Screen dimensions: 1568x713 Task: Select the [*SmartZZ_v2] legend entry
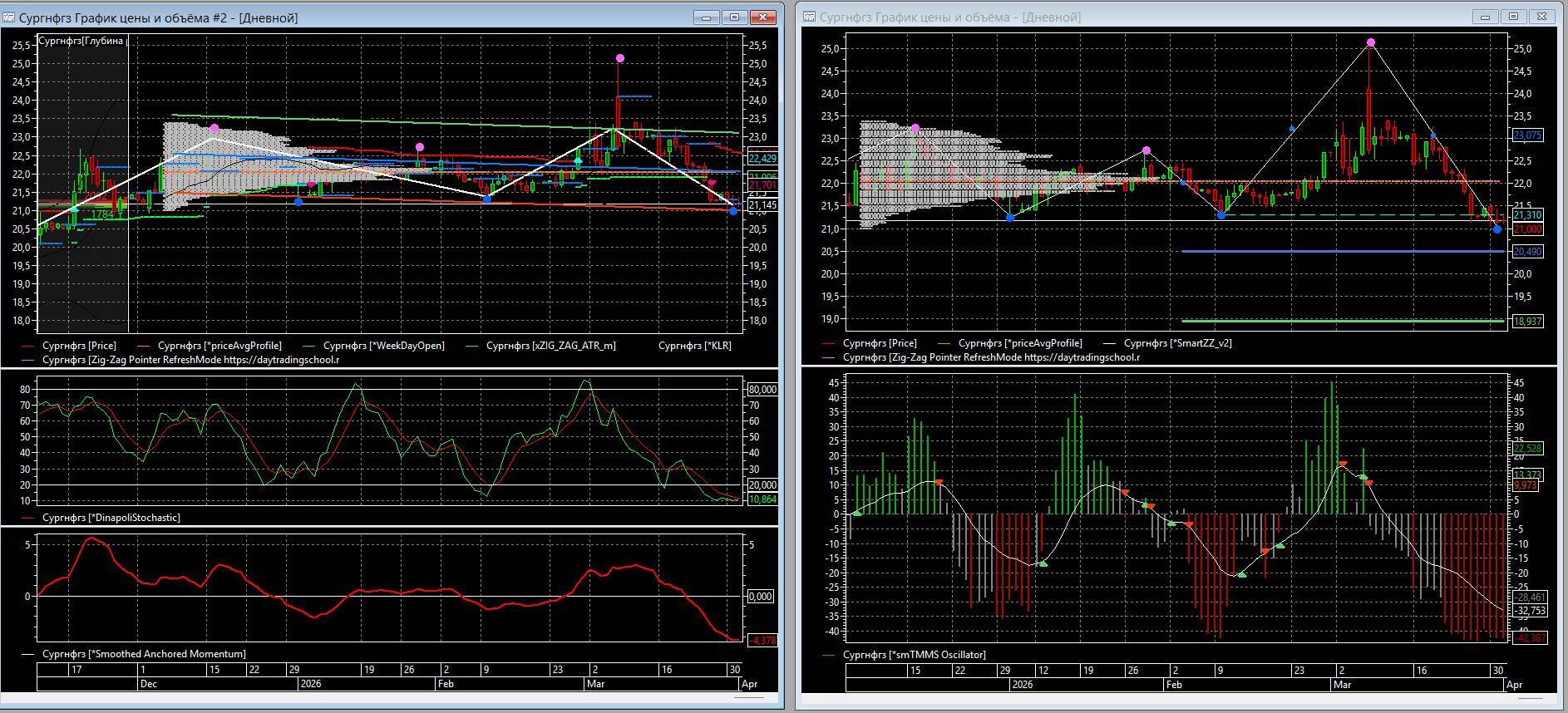click(x=1177, y=343)
